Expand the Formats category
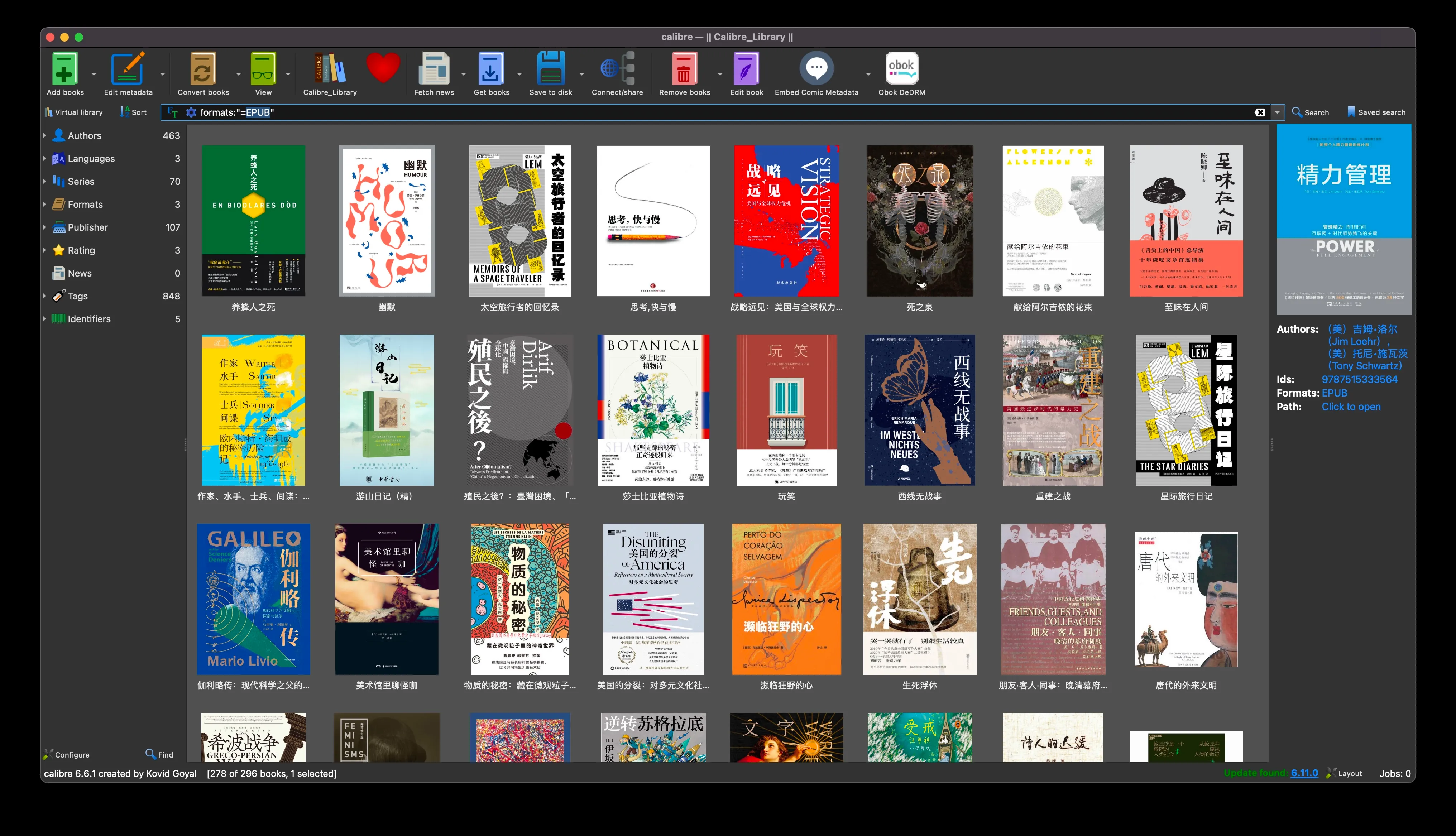The image size is (1456, 836). pyautogui.click(x=44, y=205)
